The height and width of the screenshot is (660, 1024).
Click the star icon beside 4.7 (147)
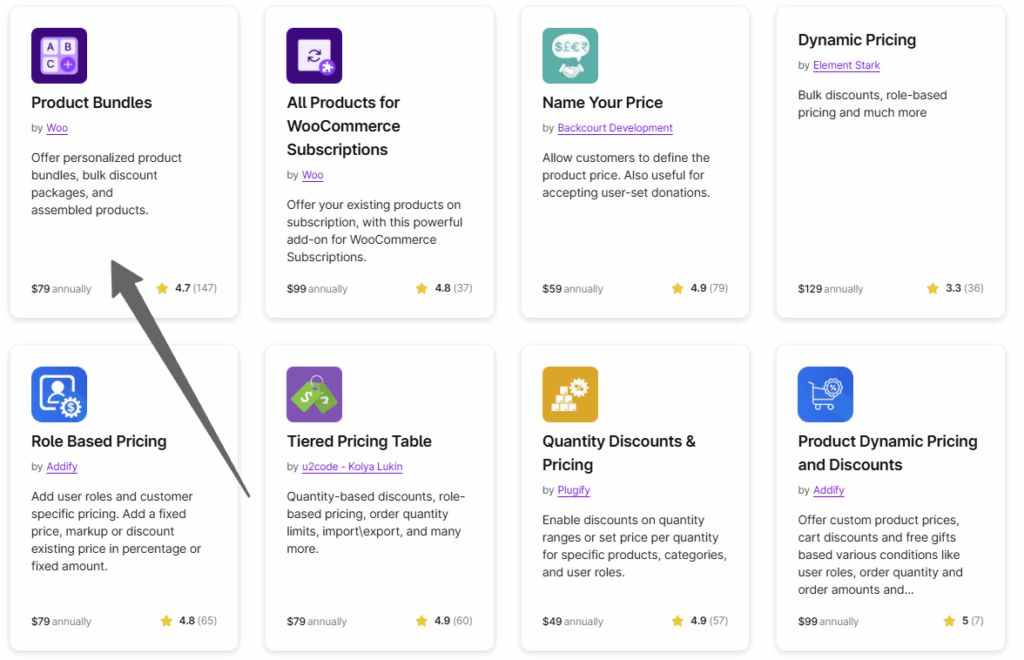(x=162, y=288)
